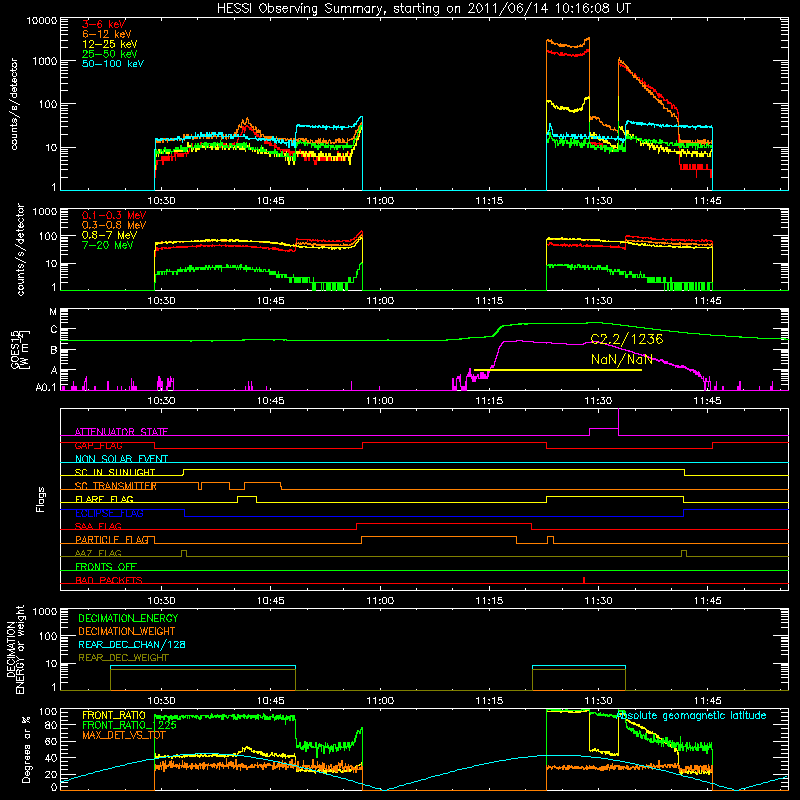Click the red BAD_PACKETS spike near 11:28
This screenshot has height=800, width=800.
click(x=584, y=580)
